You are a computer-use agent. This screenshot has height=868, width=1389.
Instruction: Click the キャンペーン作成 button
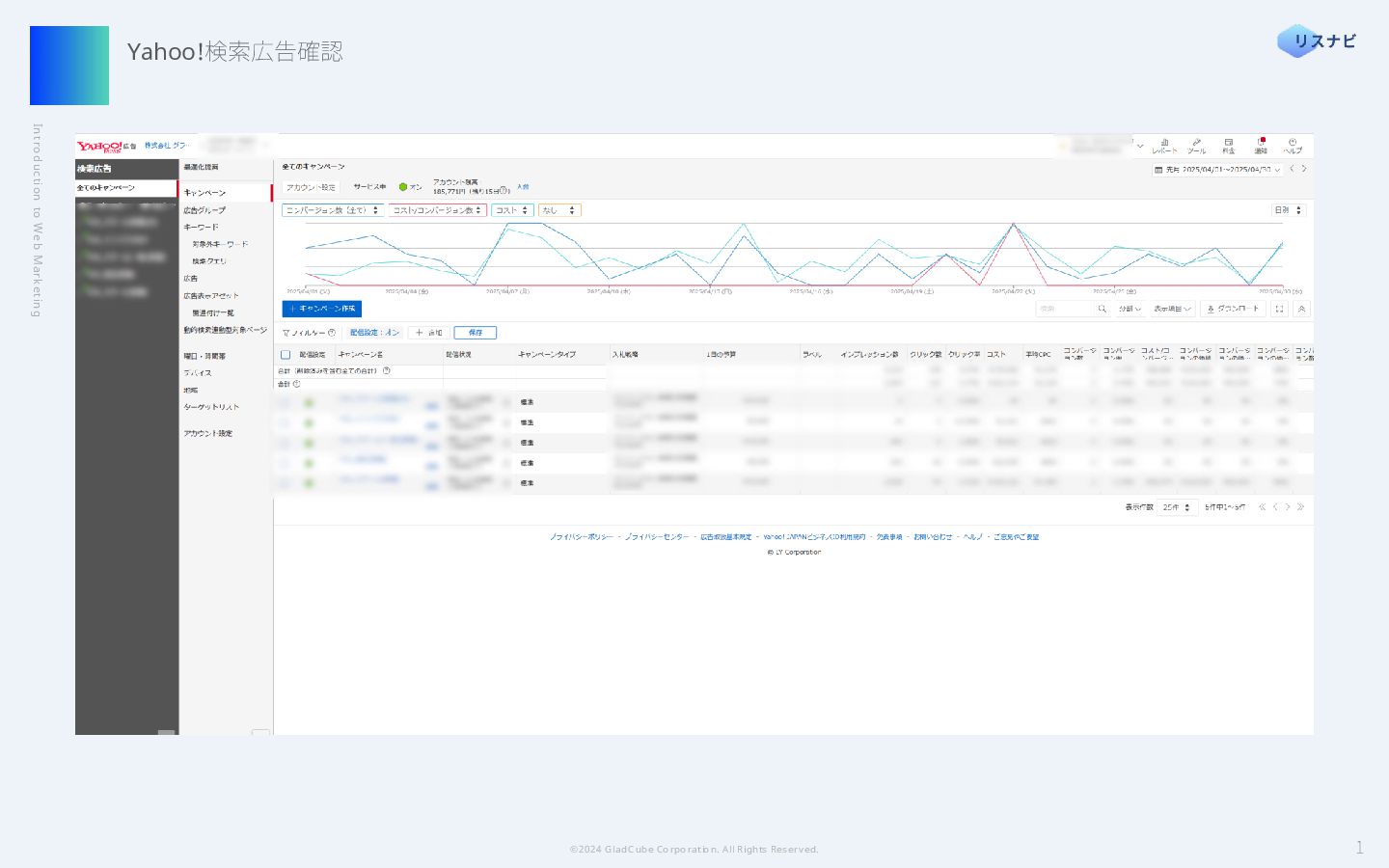pos(322,309)
